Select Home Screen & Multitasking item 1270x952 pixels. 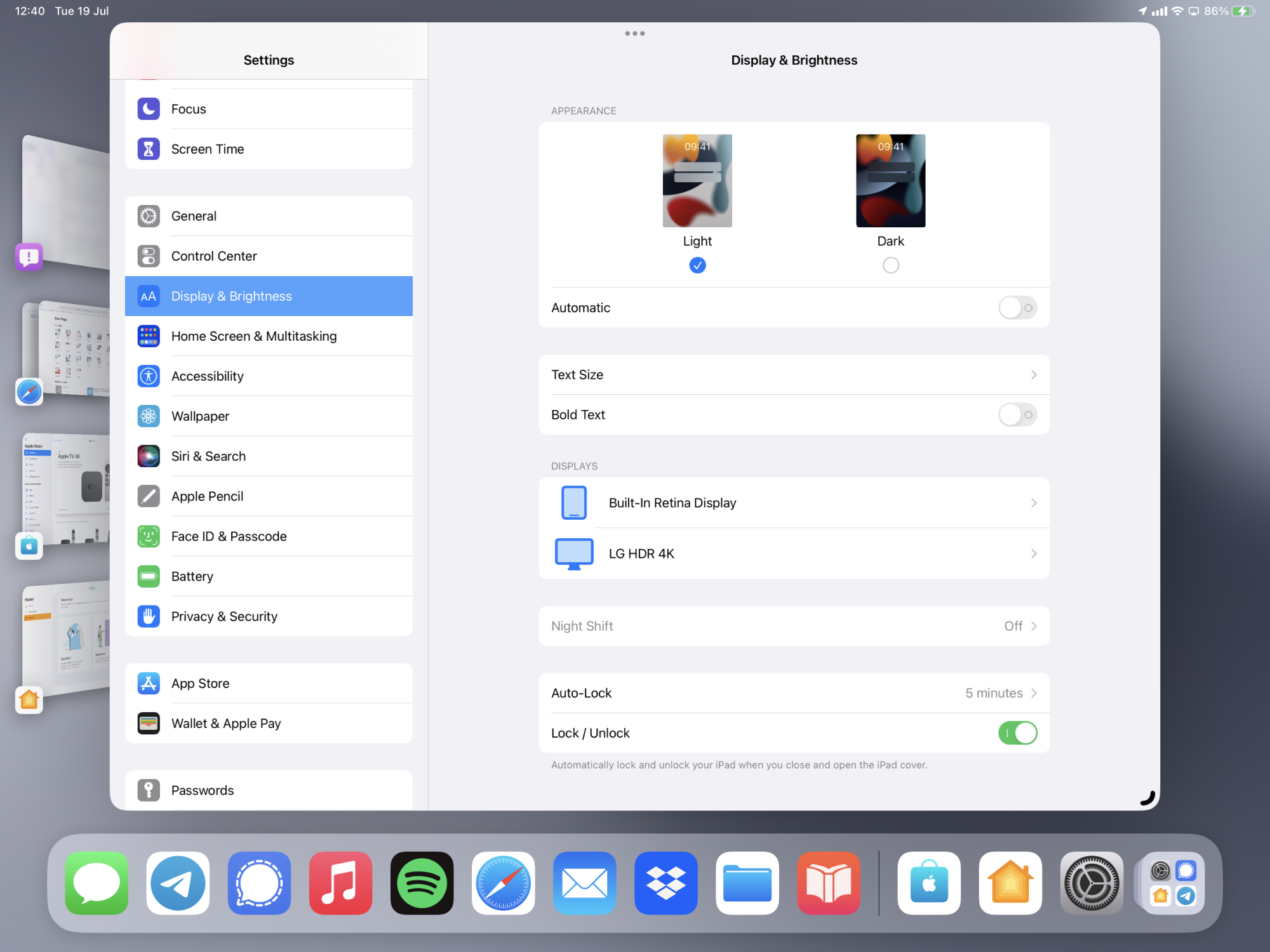(253, 336)
